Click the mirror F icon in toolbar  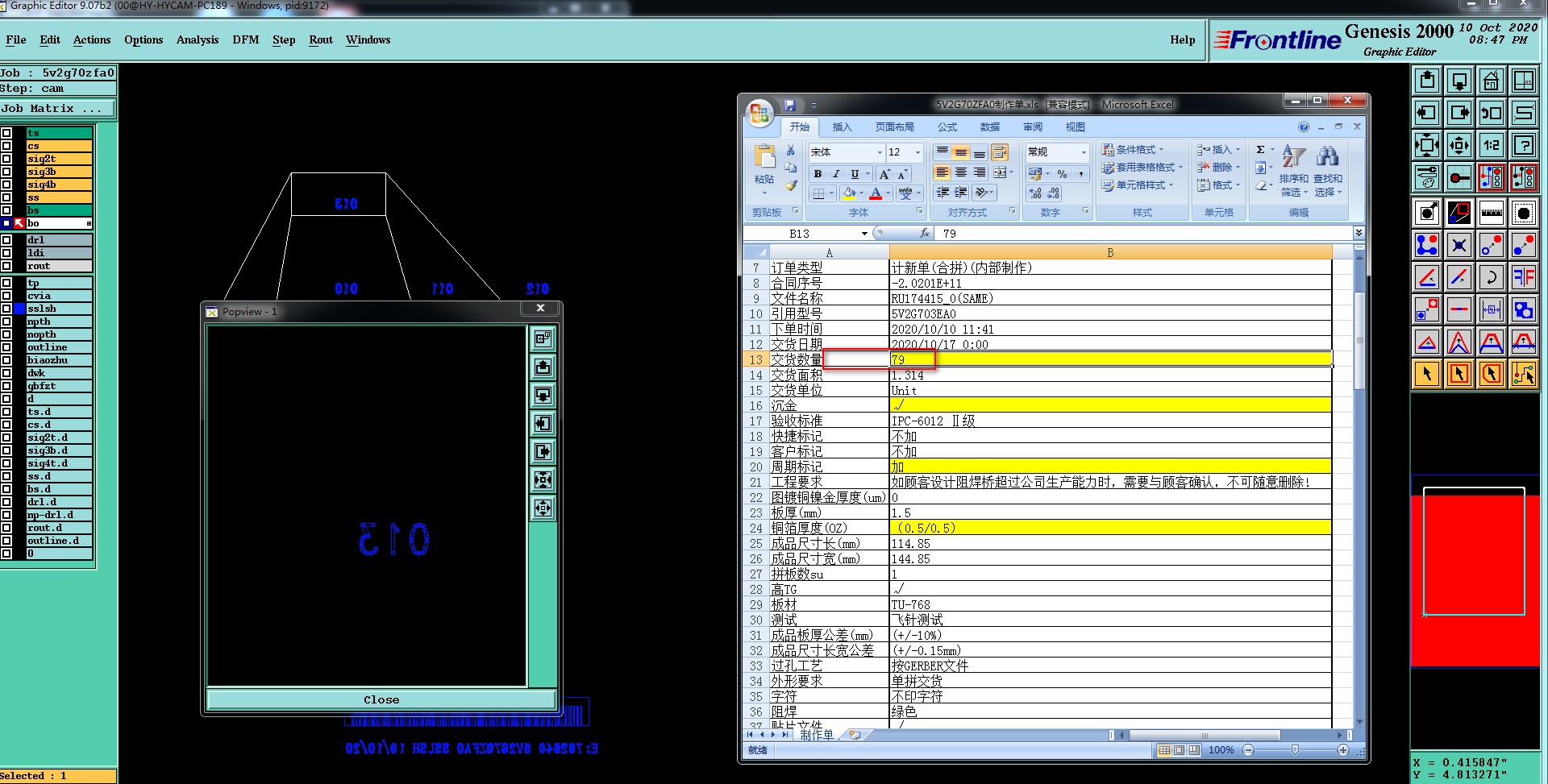point(1523,277)
